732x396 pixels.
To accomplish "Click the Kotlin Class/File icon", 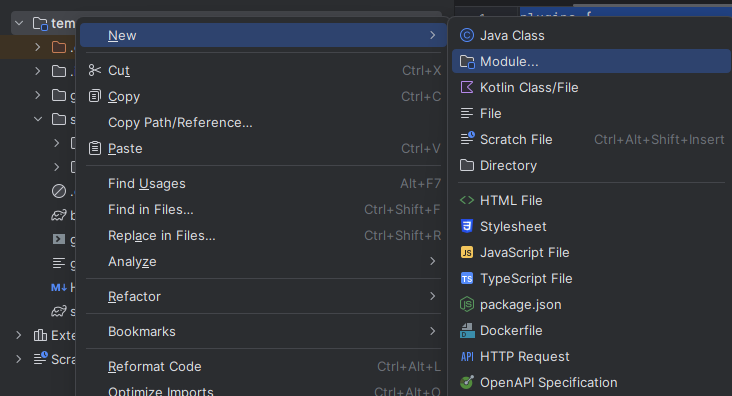I will tap(467, 87).
